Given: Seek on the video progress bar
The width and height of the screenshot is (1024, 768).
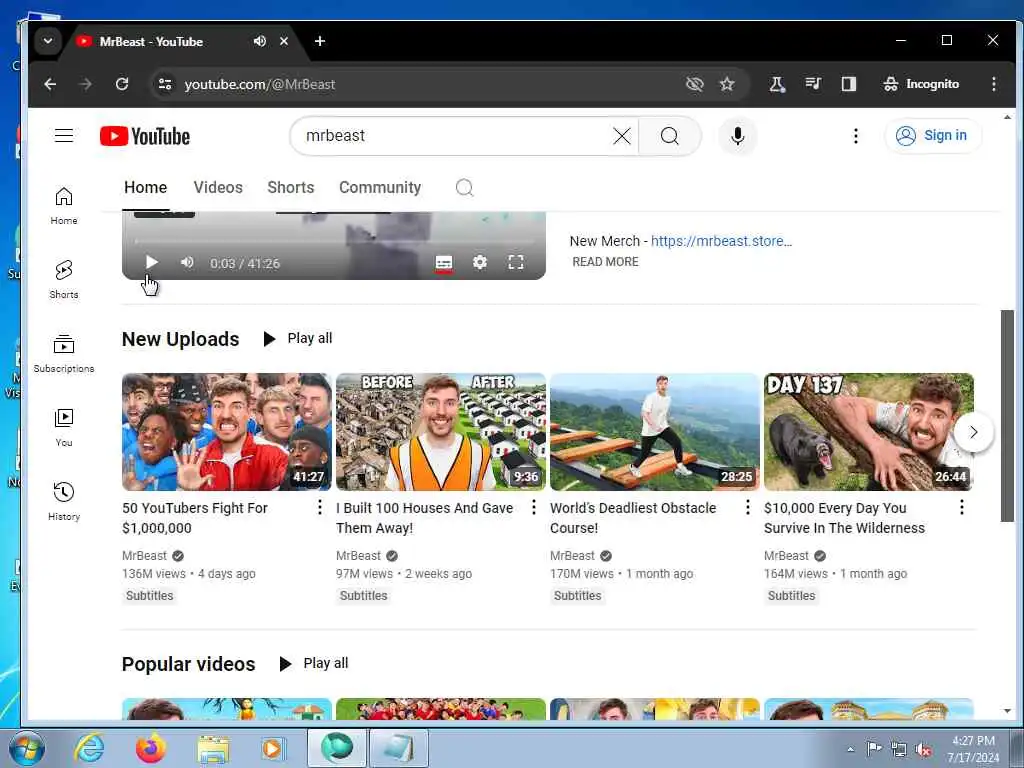Looking at the screenshot, I should click(x=334, y=241).
